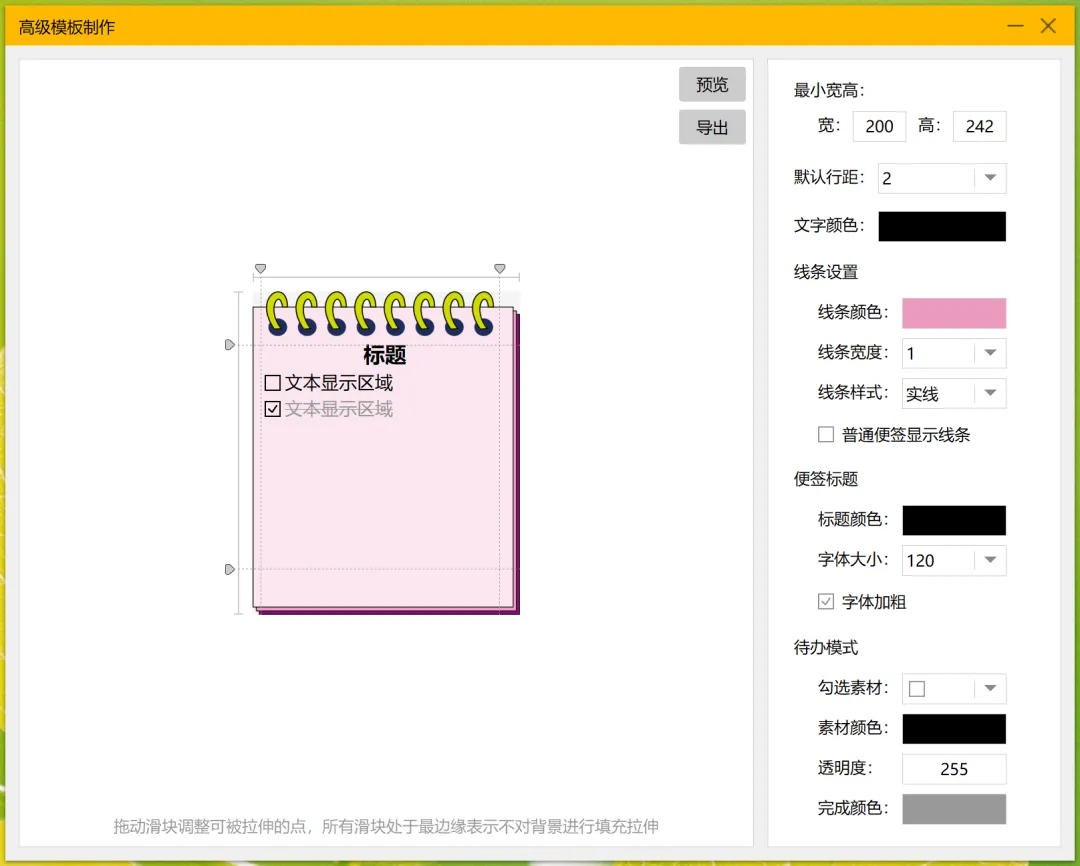This screenshot has height=866, width=1080.
Task: Click the 预览 button
Action: [x=712, y=85]
